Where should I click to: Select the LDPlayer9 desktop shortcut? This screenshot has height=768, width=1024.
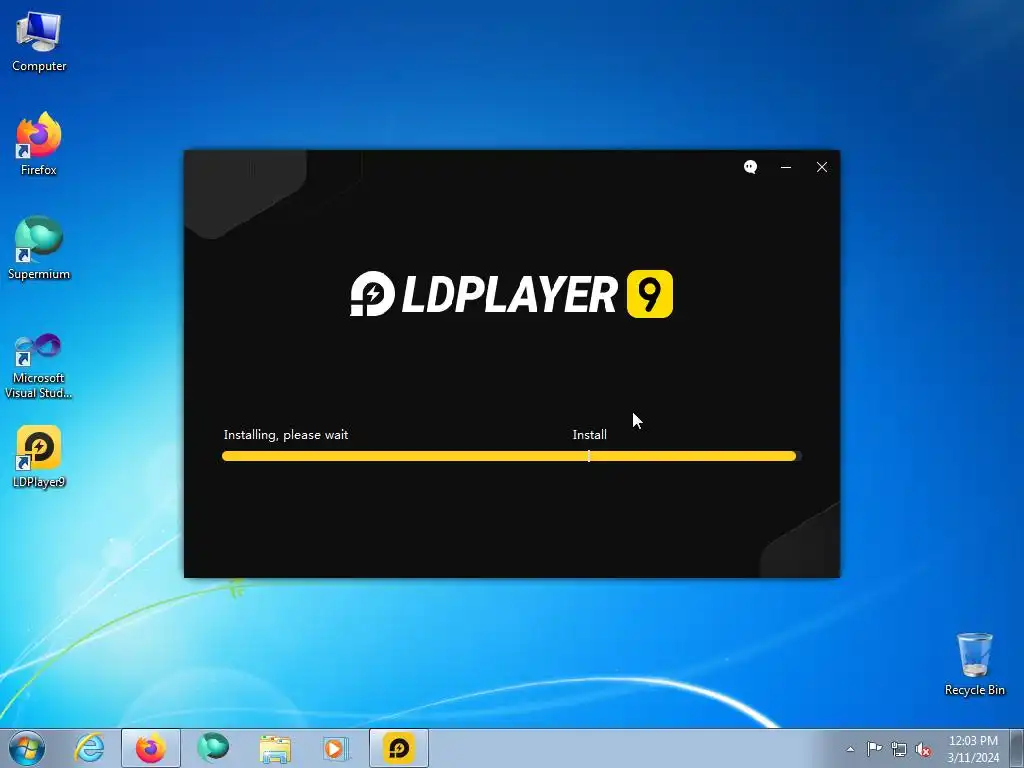(39, 456)
